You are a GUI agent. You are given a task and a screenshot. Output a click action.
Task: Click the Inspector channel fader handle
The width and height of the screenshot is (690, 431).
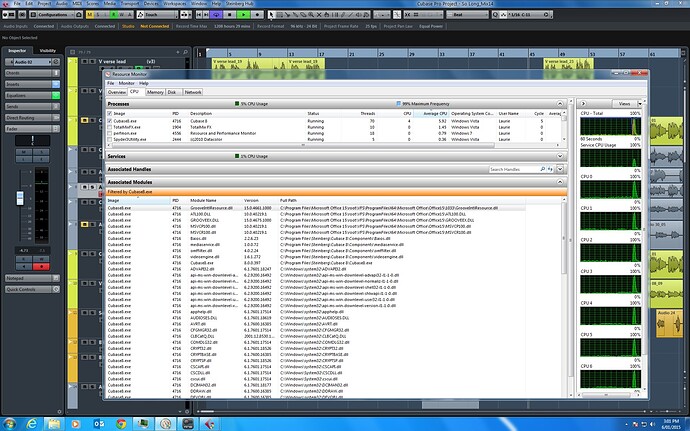[x=20, y=198]
